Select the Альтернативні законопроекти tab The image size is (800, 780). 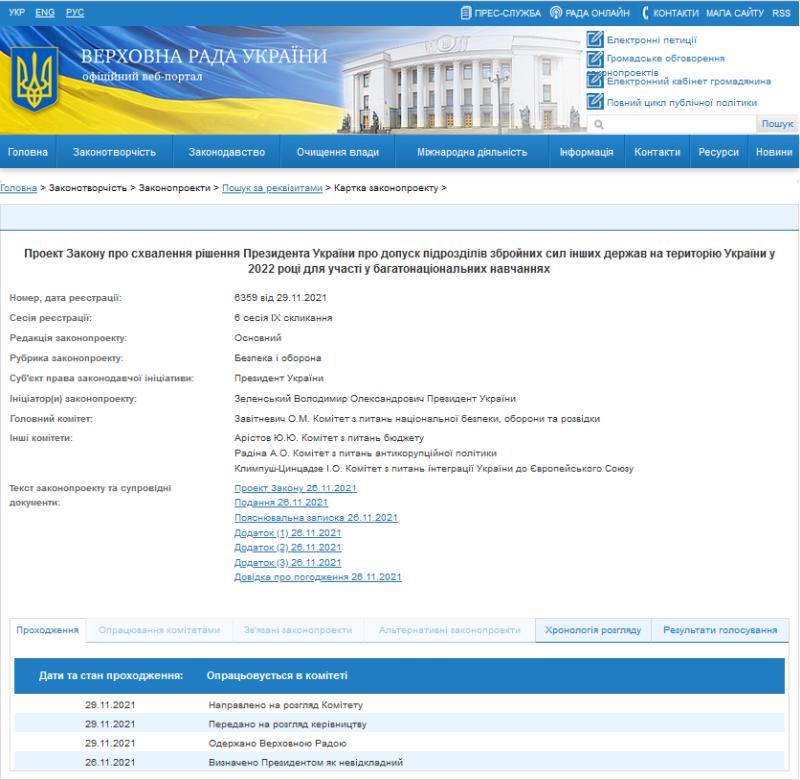(x=449, y=630)
